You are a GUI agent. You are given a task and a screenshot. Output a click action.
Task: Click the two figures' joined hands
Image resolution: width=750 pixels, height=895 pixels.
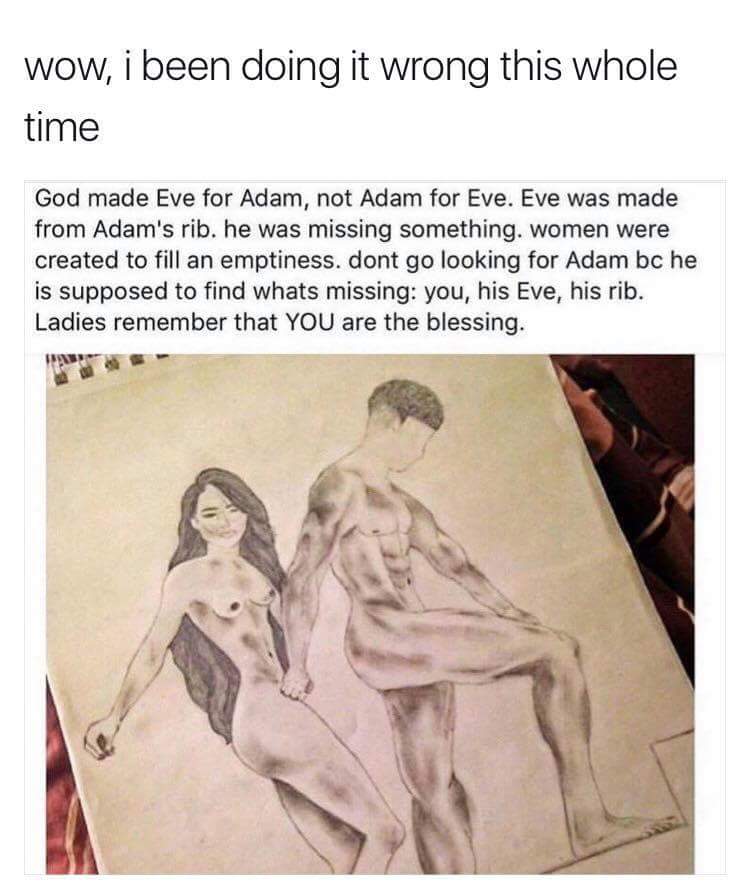pyautogui.click(x=297, y=684)
